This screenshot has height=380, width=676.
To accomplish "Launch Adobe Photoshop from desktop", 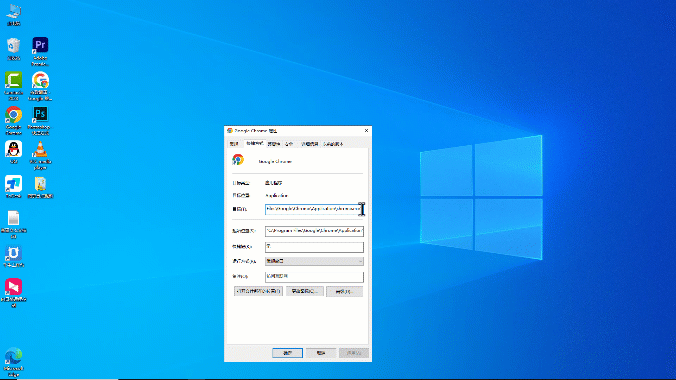I will pyautogui.click(x=40, y=120).
